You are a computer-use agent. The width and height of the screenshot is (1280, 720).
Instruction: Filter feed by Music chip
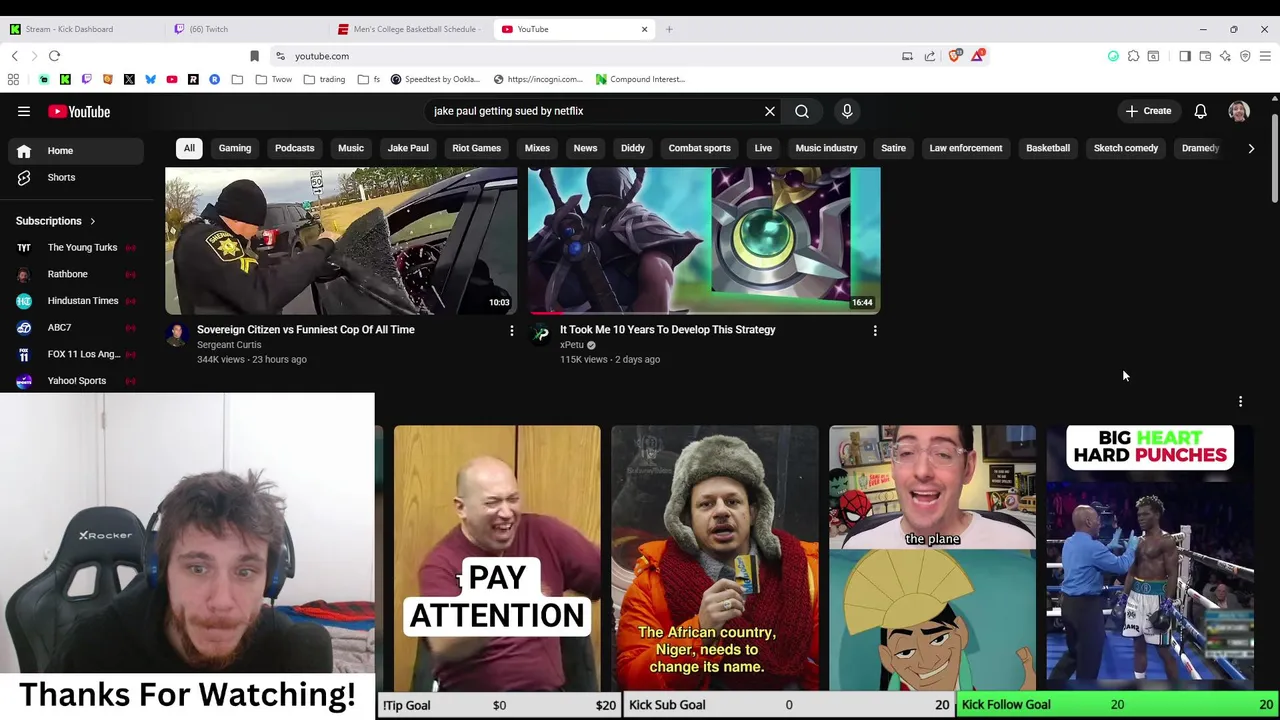(351, 148)
